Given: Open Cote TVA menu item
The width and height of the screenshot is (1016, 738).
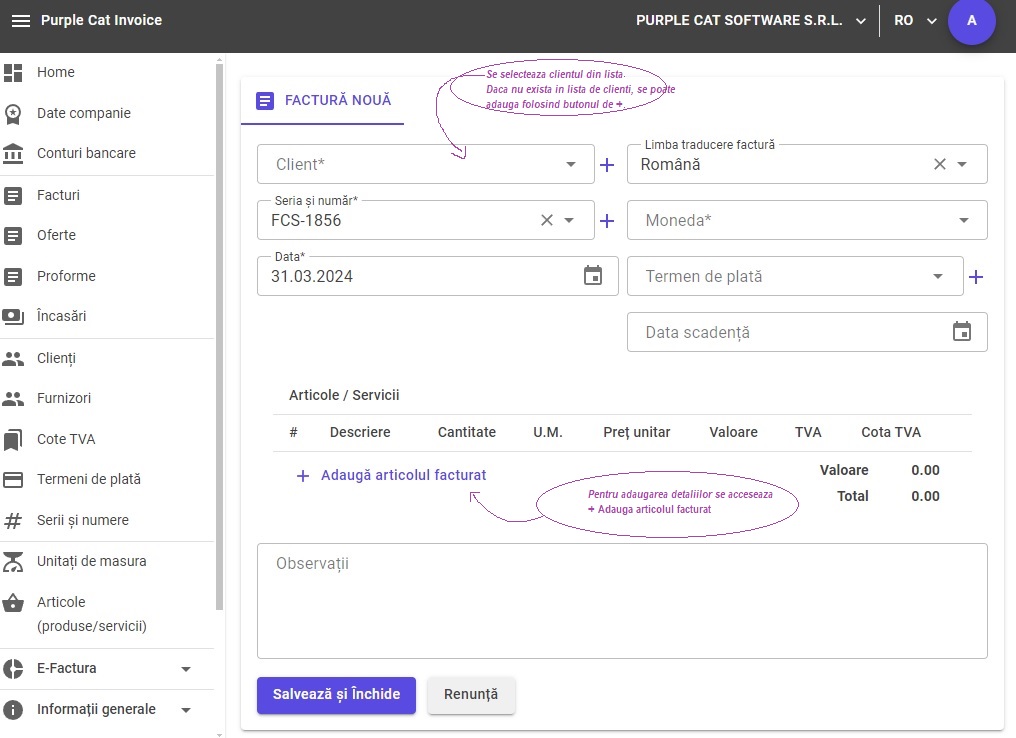Looking at the screenshot, I should tap(66, 439).
